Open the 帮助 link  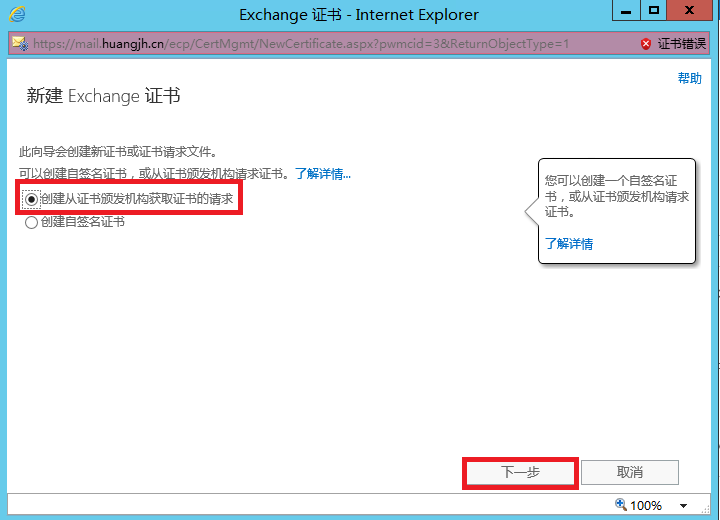click(x=690, y=78)
